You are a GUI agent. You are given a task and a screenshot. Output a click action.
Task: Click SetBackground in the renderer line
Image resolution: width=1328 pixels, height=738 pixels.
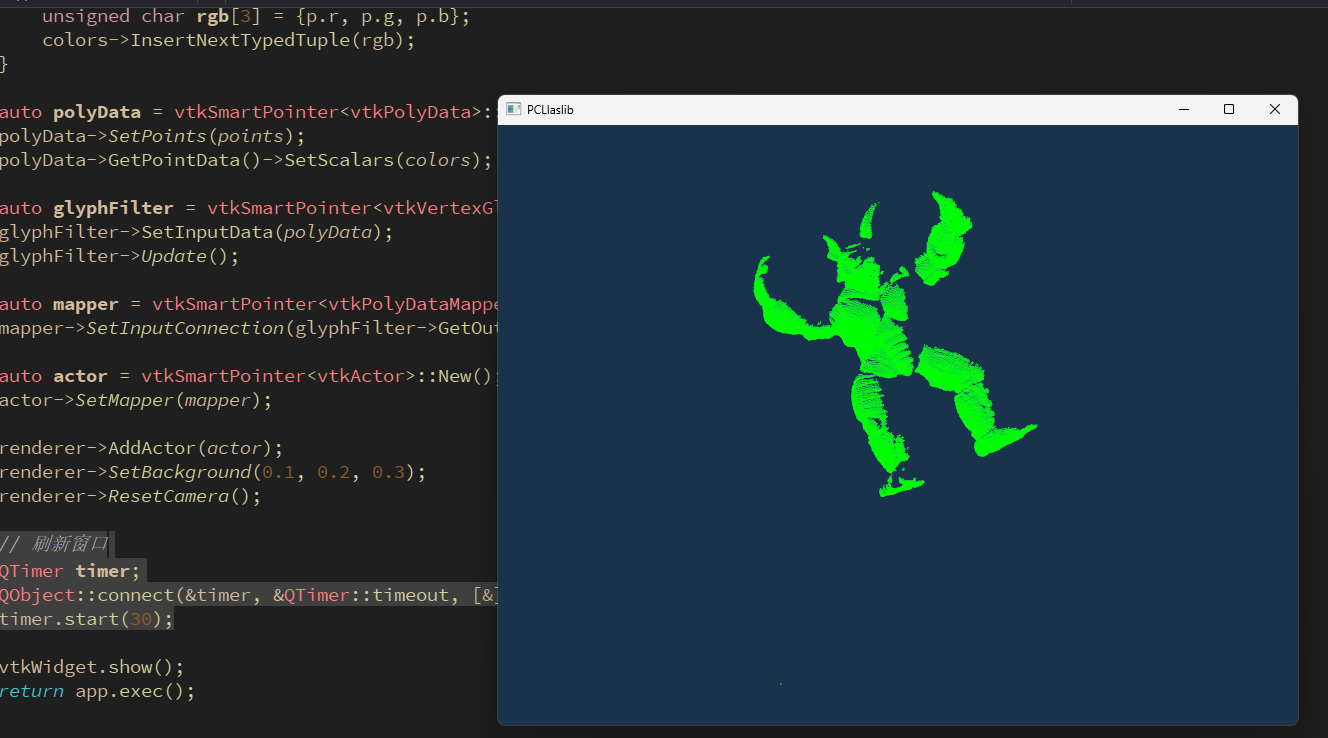(x=179, y=472)
